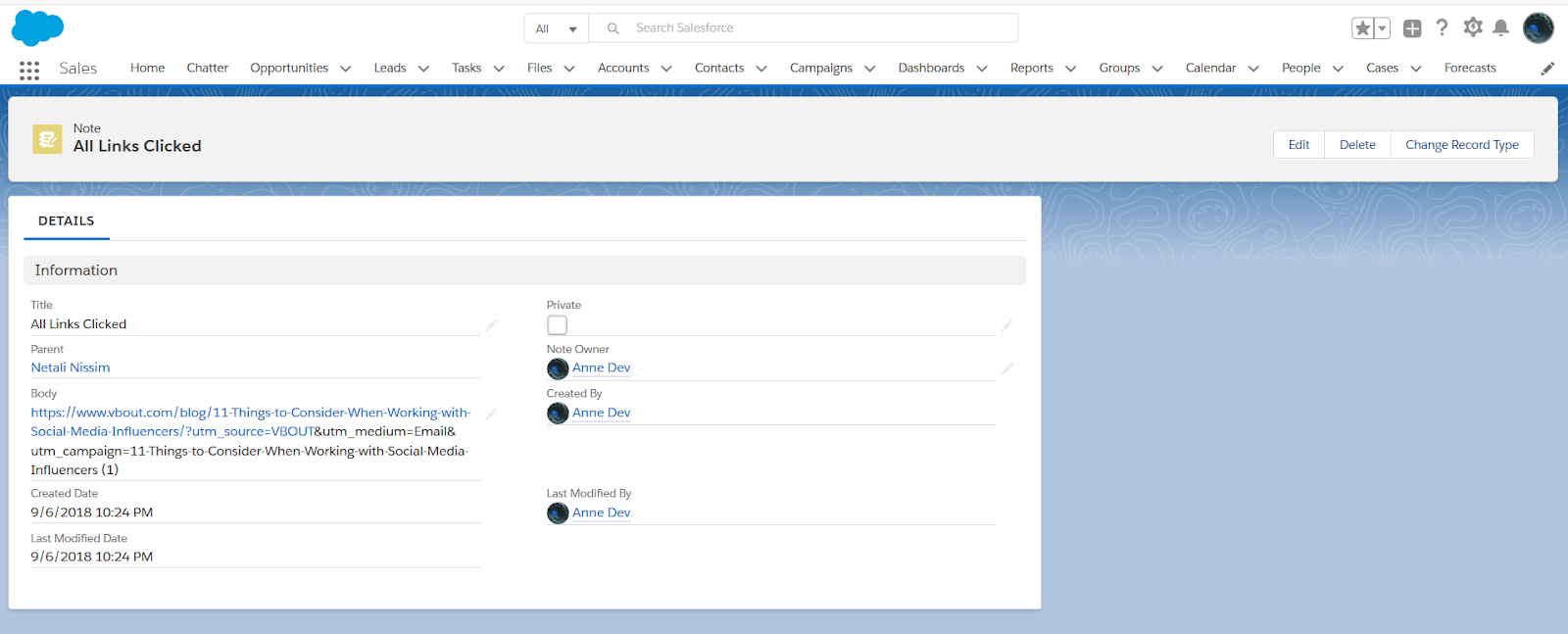Click Change Record Type button
Image resolution: width=1568 pixels, height=634 pixels.
pos(1462,144)
